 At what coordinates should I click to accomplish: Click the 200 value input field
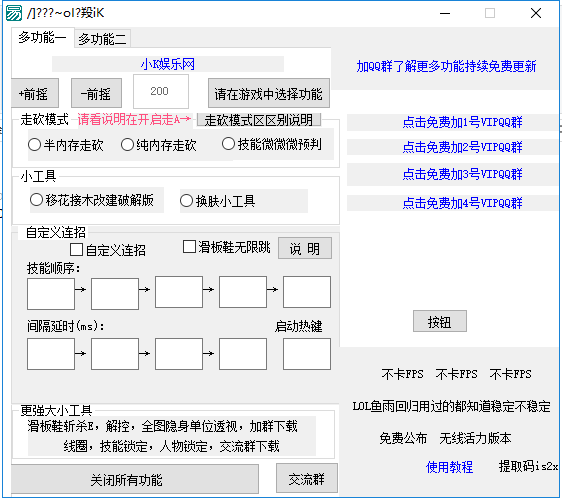[x=161, y=91]
